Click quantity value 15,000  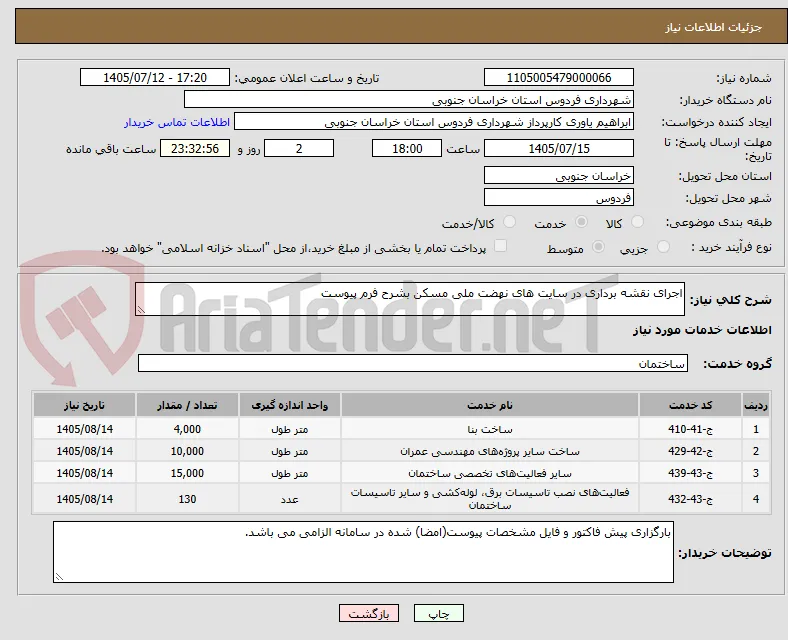pyautogui.click(x=187, y=473)
